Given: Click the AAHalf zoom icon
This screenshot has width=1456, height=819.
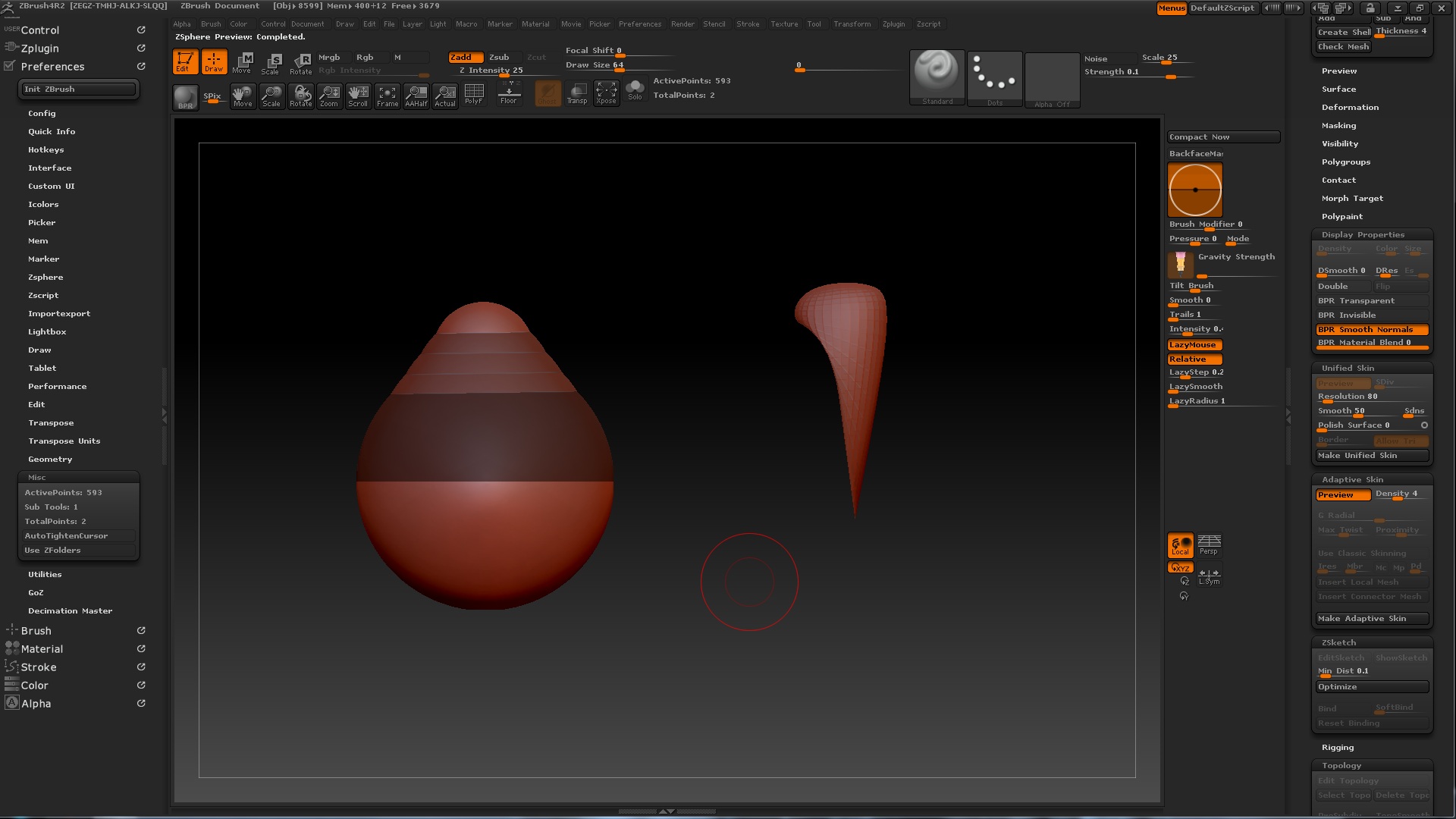Looking at the screenshot, I should (416, 96).
